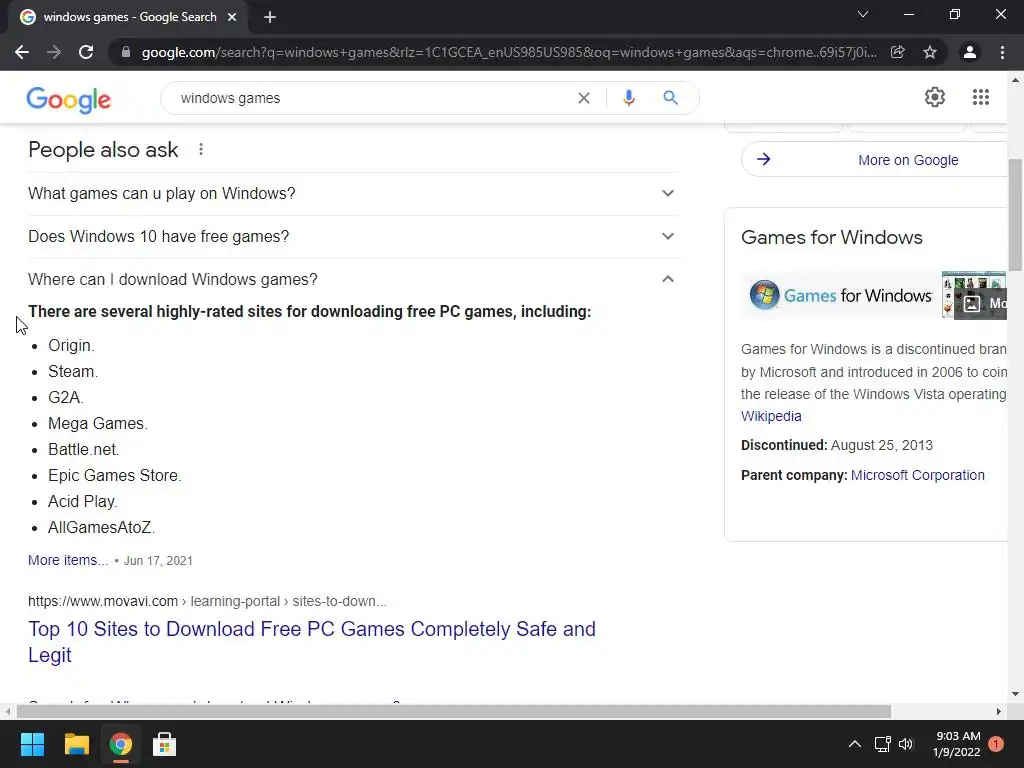Open the Wikipedia link in knowledge panel
The height and width of the screenshot is (768, 1024).
[x=771, y=416]
